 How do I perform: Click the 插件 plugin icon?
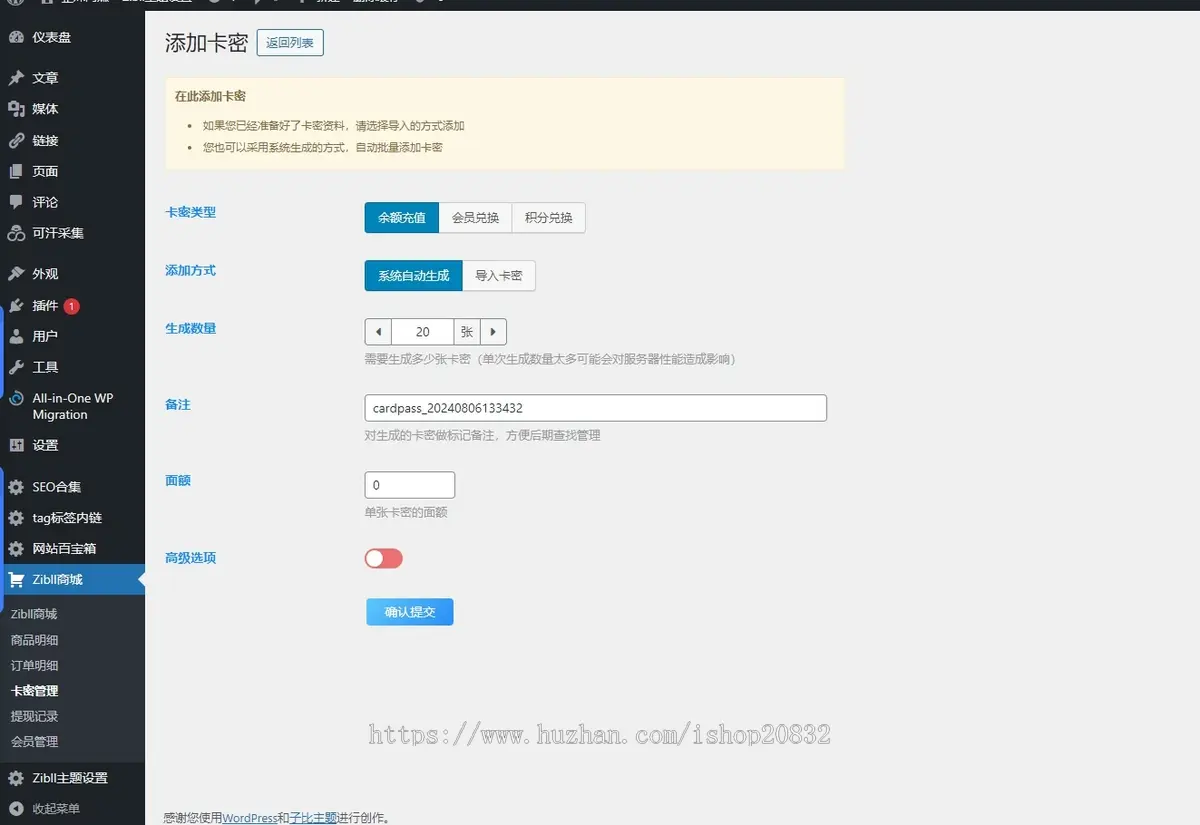tap(16, 306)
